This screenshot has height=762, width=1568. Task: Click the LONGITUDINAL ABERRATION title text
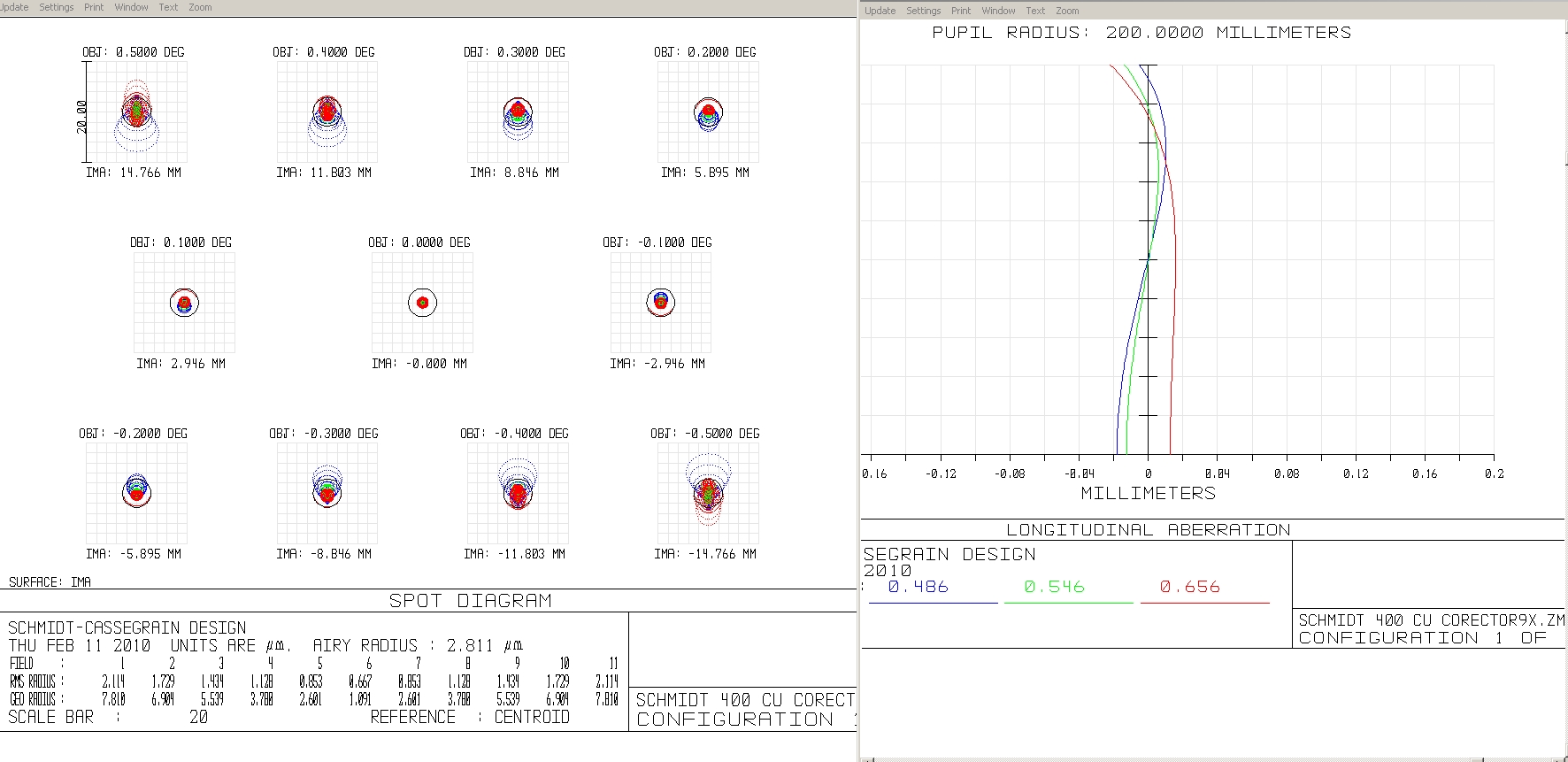click(1149, 530)
